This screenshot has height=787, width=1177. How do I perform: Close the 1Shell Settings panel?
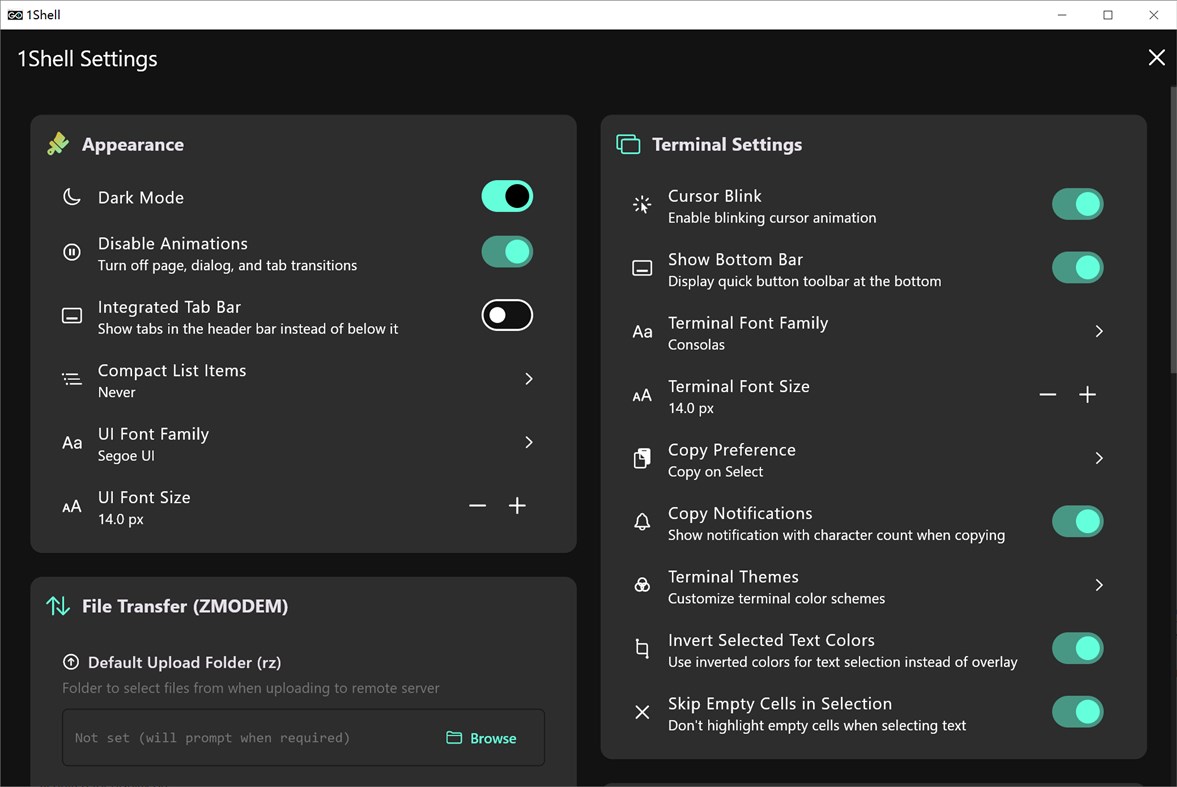coord(1156,58)
